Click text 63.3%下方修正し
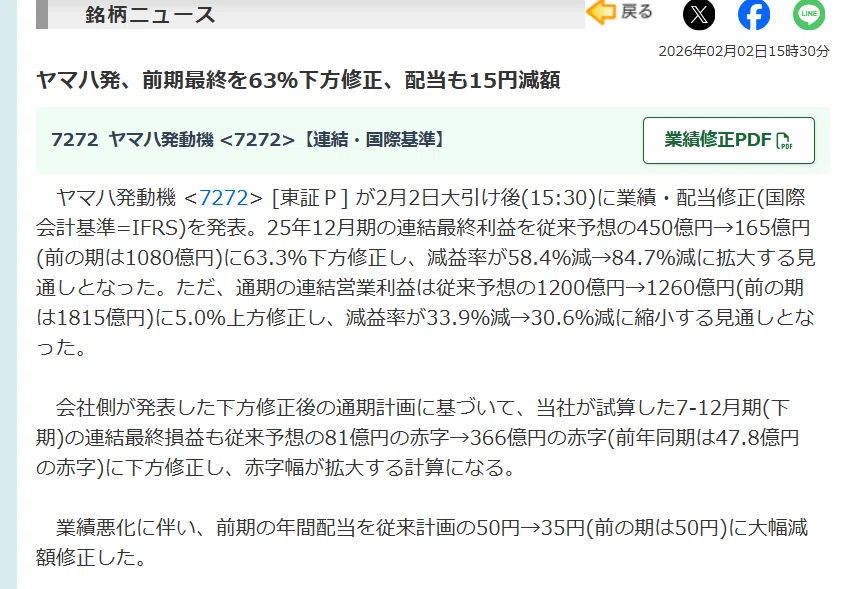Image resolution: width=849 pixels, height=589 pixels. tap(325, 258)
